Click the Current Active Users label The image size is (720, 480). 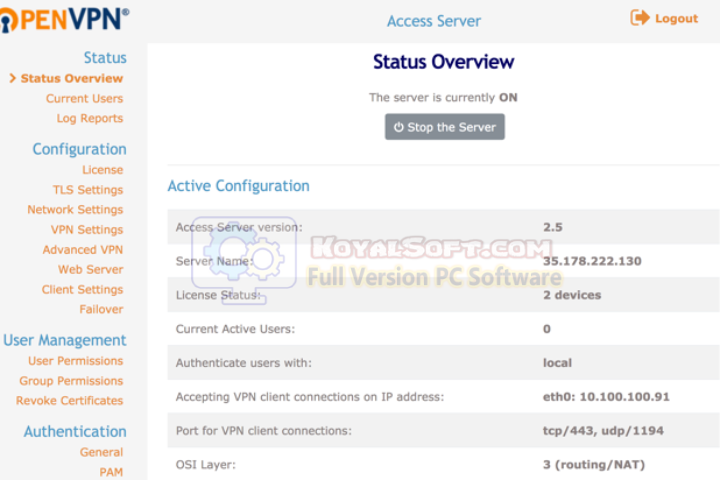[235, 329]
